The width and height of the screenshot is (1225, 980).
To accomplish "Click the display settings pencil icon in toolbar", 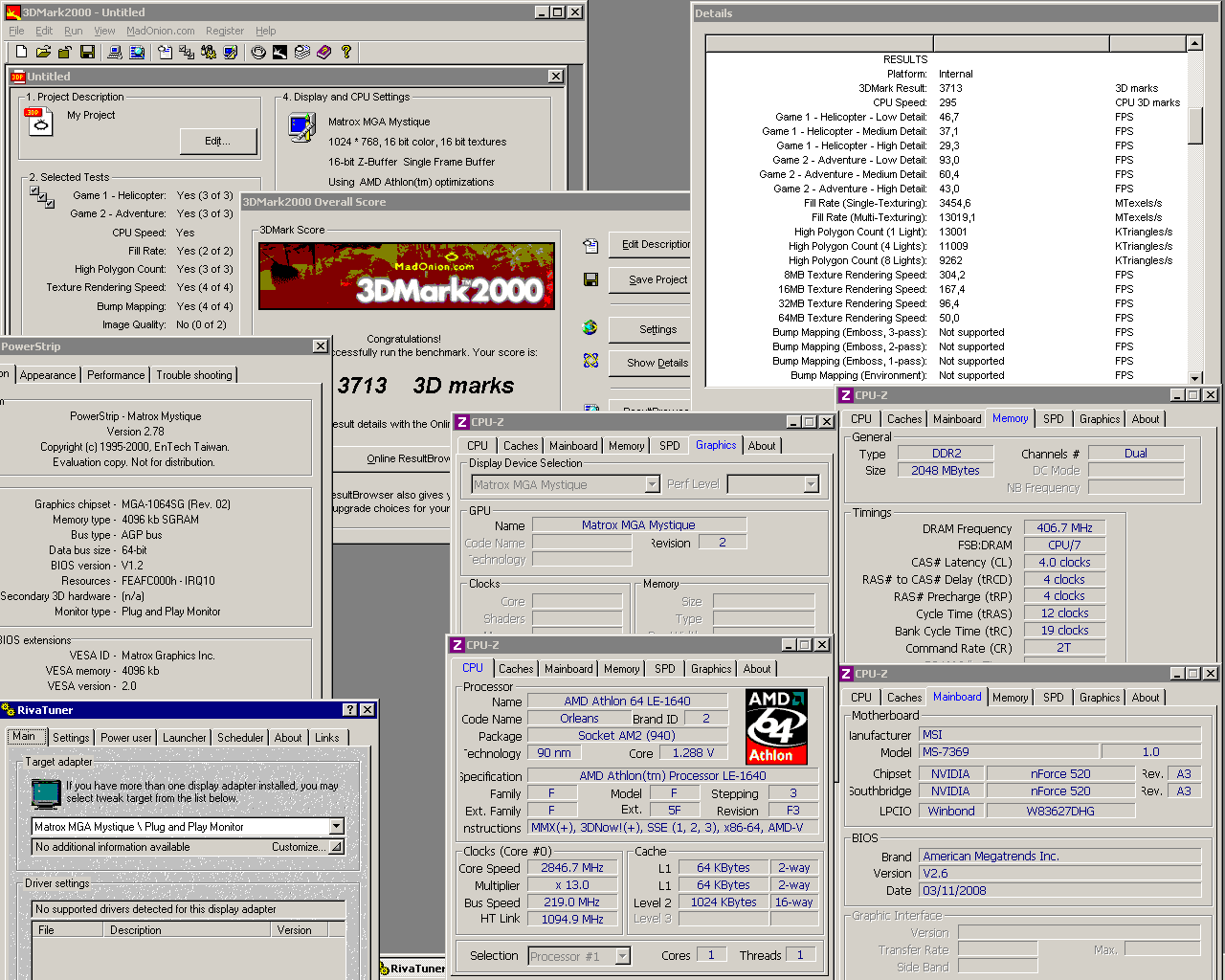I will (x=231, y=52).
